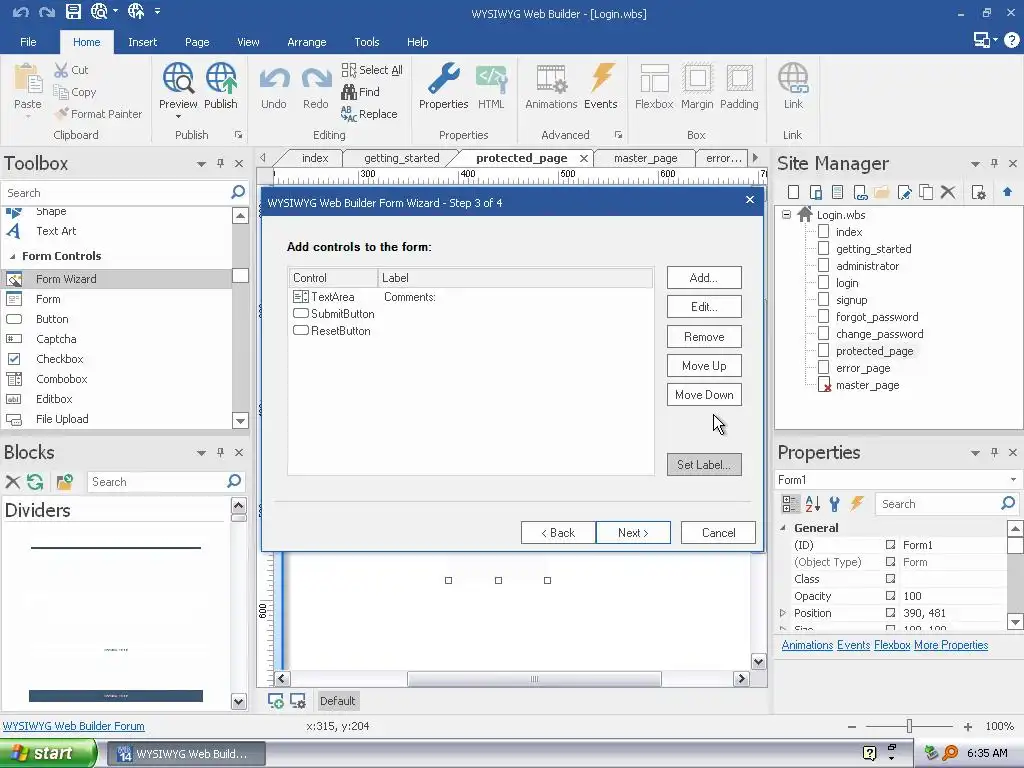Click the Add... button in wizard
The width and height of the screenshot is (1024, 768).
coord(704,278)
